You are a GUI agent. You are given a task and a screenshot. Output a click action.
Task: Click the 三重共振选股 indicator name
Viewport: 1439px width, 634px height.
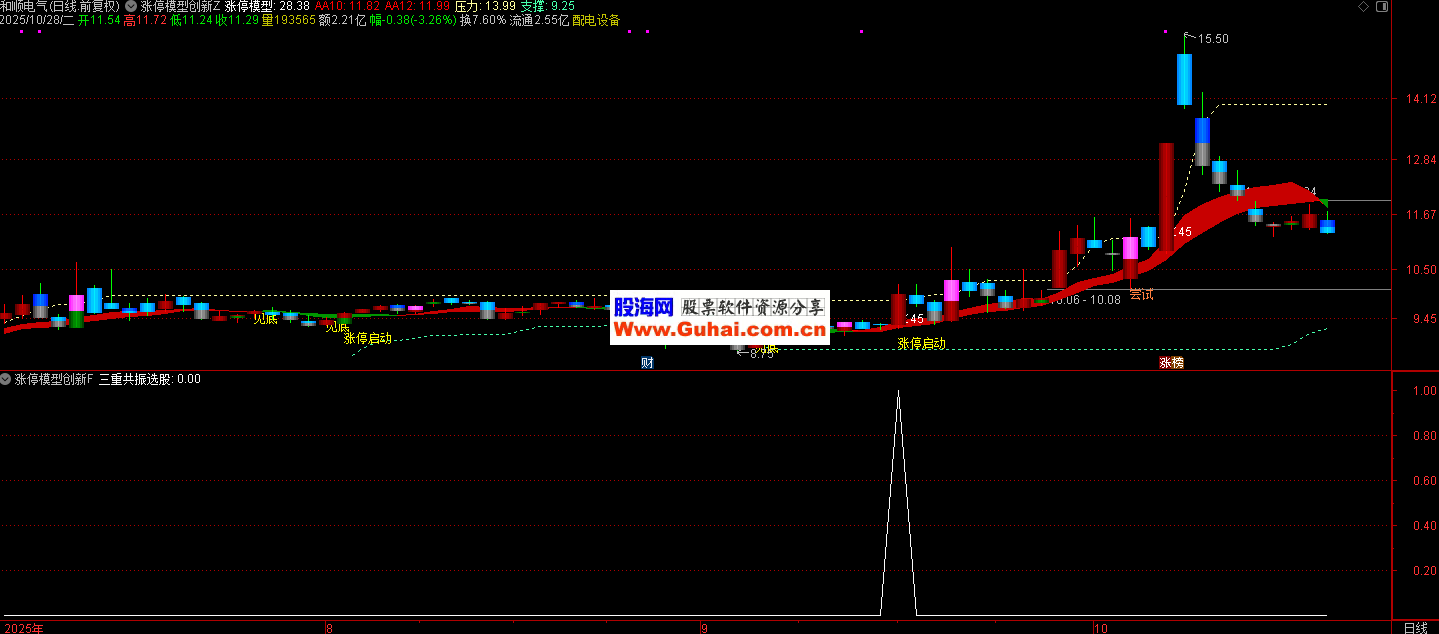tap(135, 379)
